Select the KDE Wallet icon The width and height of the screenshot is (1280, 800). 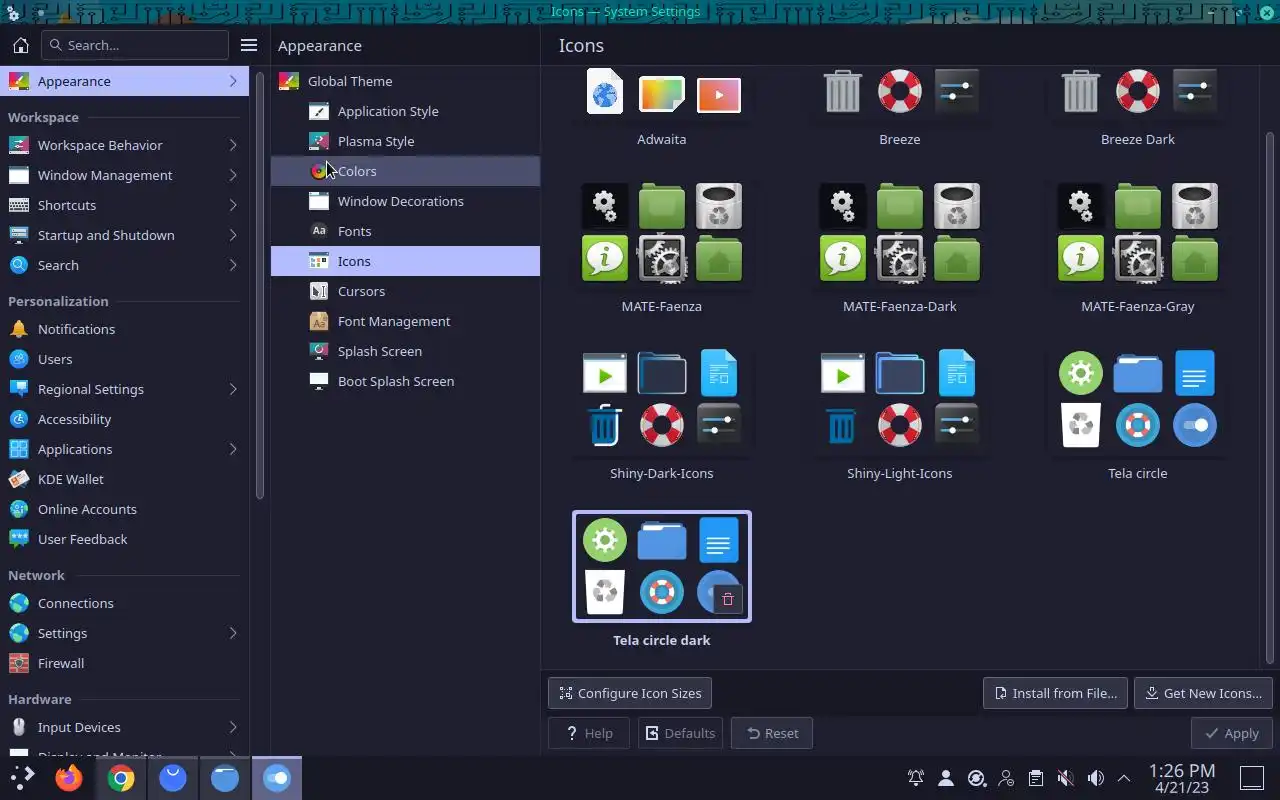point(18,479)
